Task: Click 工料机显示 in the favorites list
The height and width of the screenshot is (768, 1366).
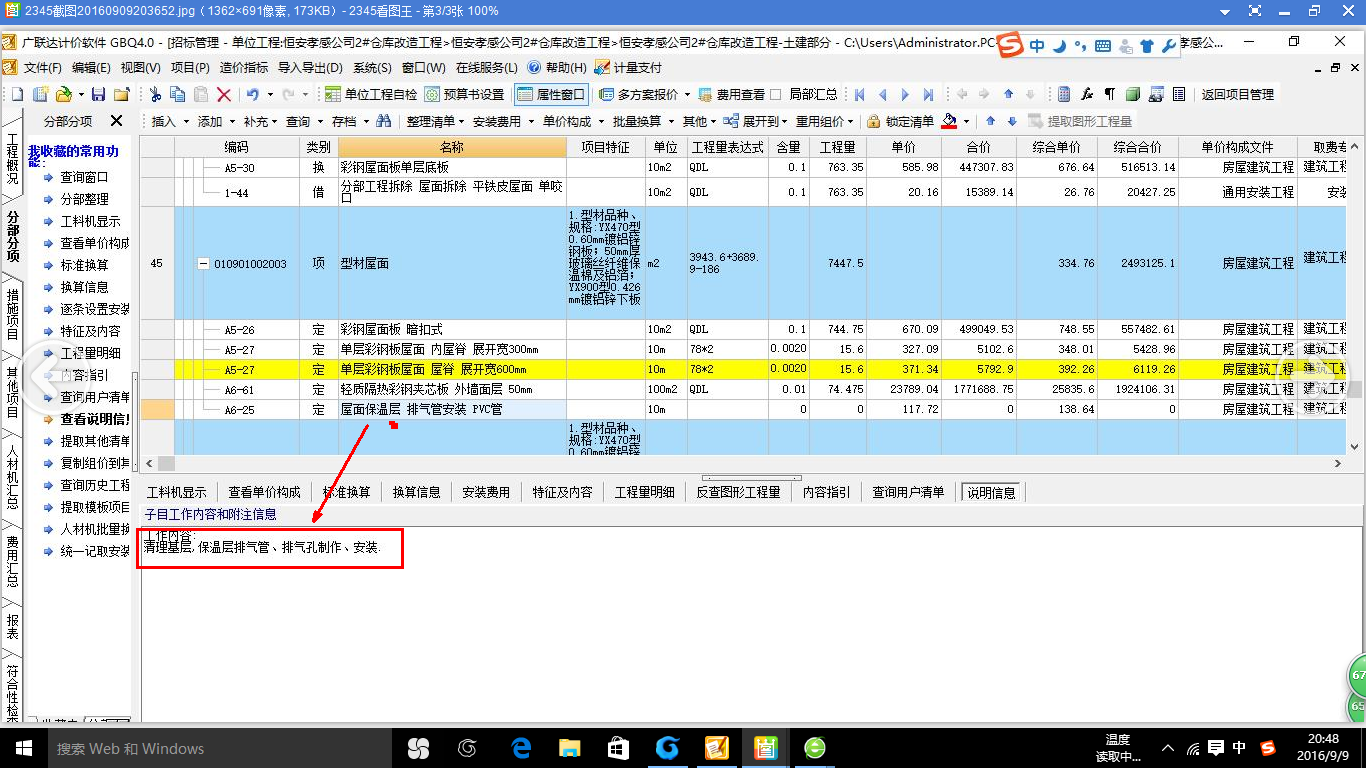Action: coord(90,221)
